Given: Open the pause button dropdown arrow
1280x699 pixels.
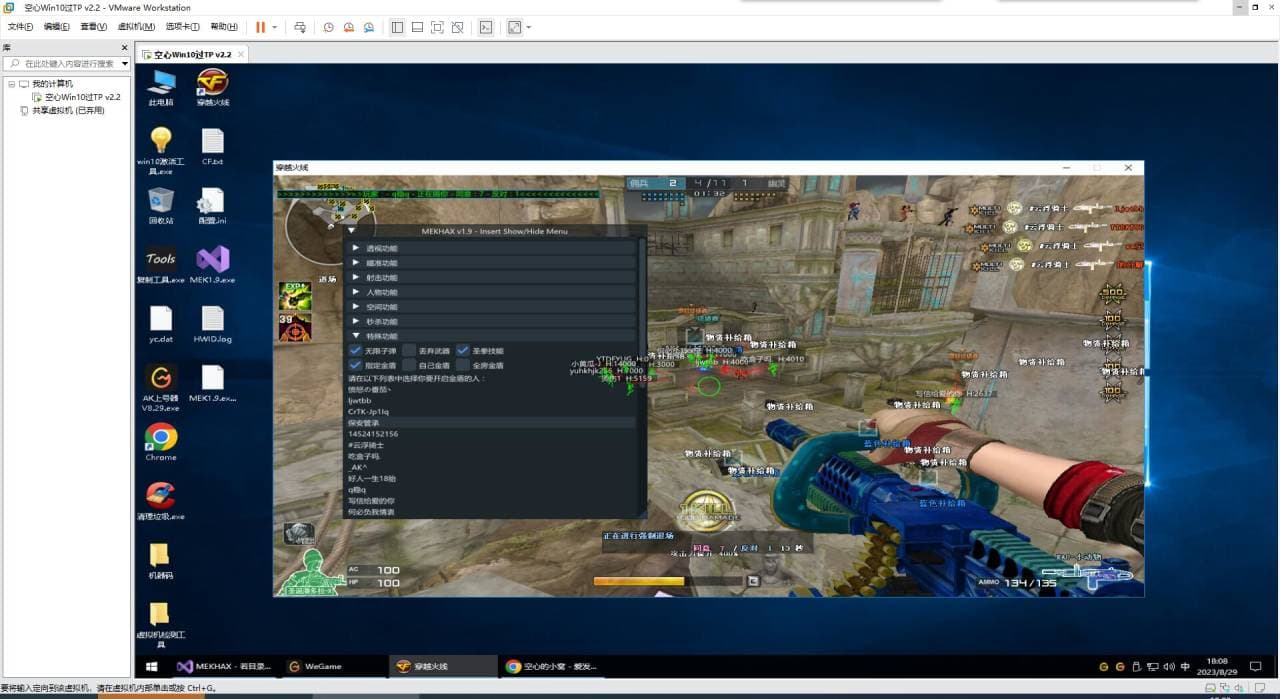Looking at the screenshot, I should point(275,27).
